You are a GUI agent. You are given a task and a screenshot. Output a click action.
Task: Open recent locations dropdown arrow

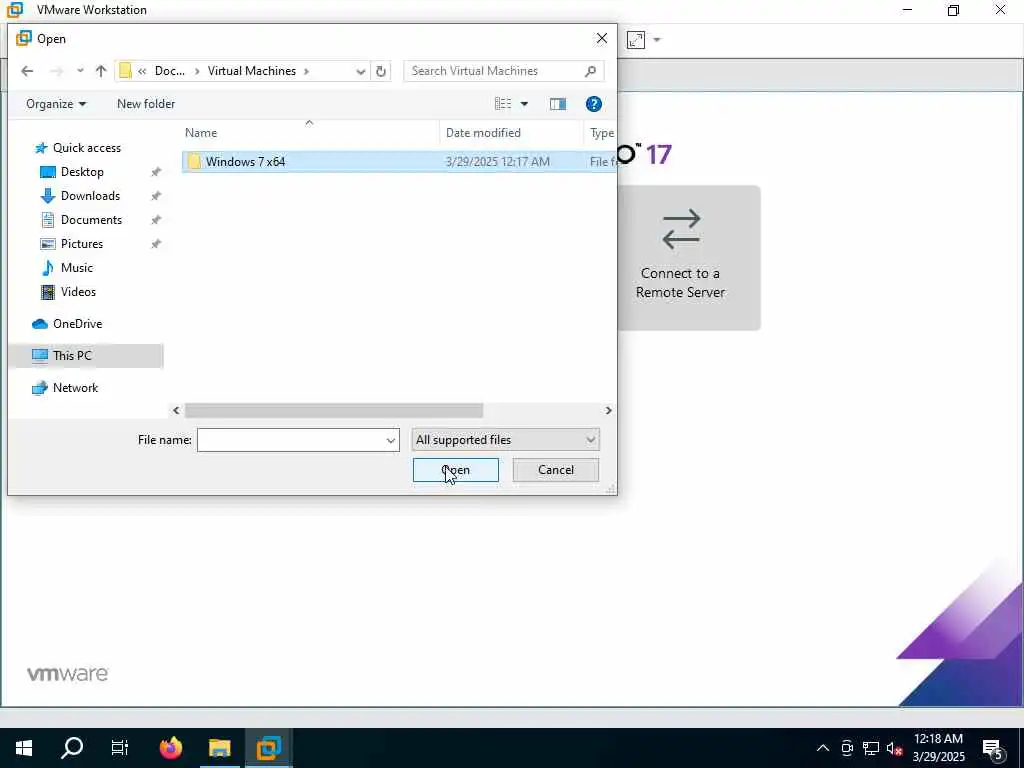(x=80, y=71)
